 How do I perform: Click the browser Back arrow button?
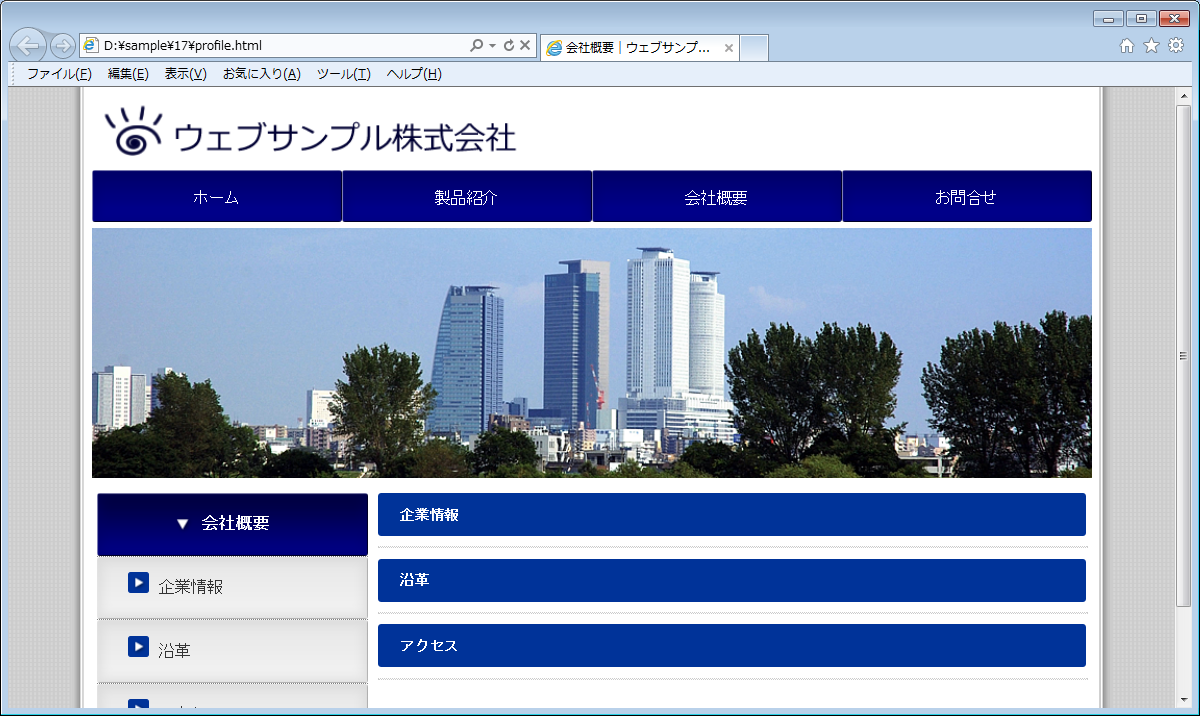click(29, 46)
